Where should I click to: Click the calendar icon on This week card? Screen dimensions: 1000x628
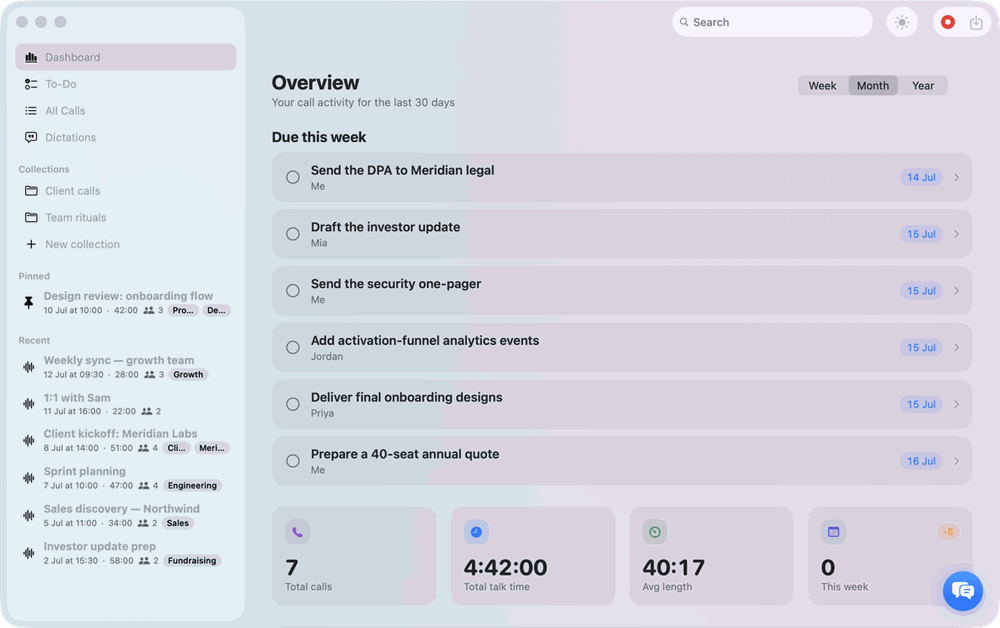(x=833, y=532)
